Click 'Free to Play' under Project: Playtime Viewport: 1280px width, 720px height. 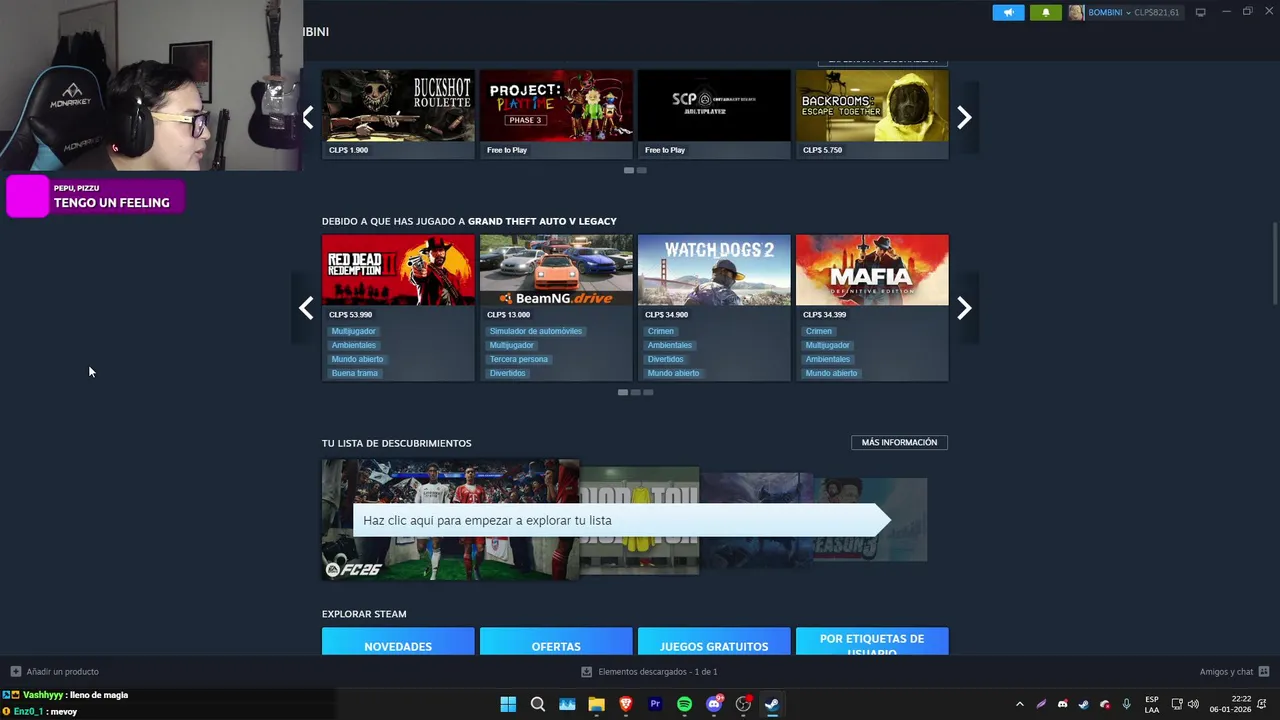tap(507, 150)
